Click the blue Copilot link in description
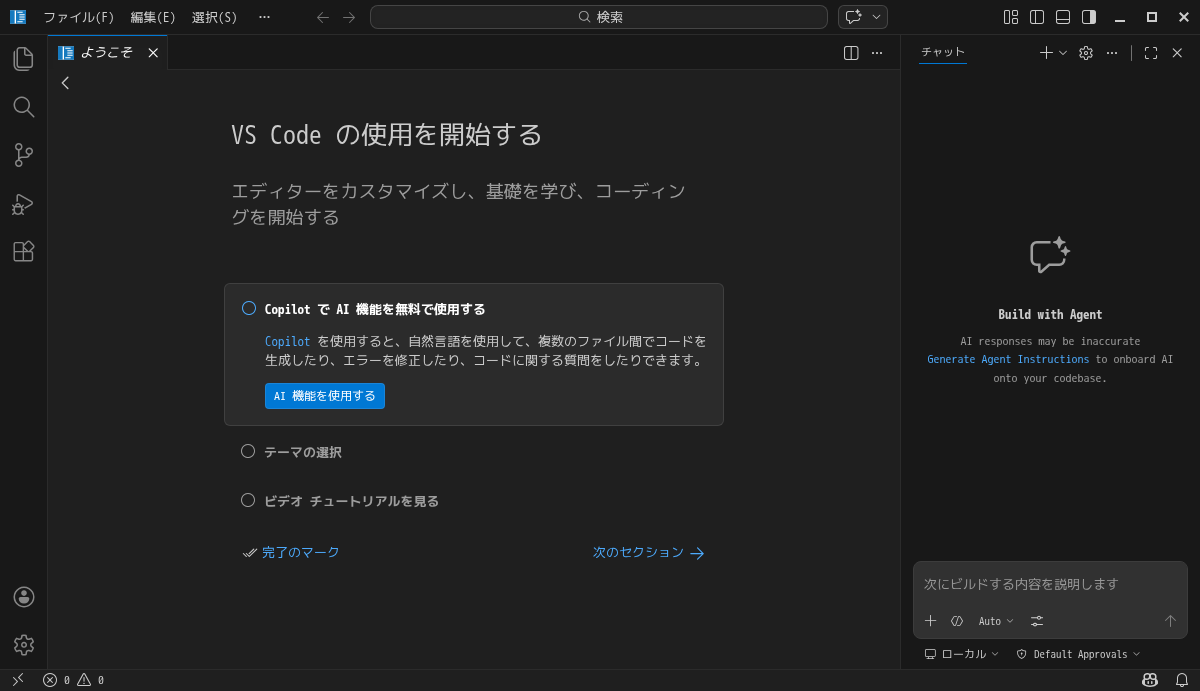Screen dimensions: 1200x691 pyautogui.click(x=287, y=341)
